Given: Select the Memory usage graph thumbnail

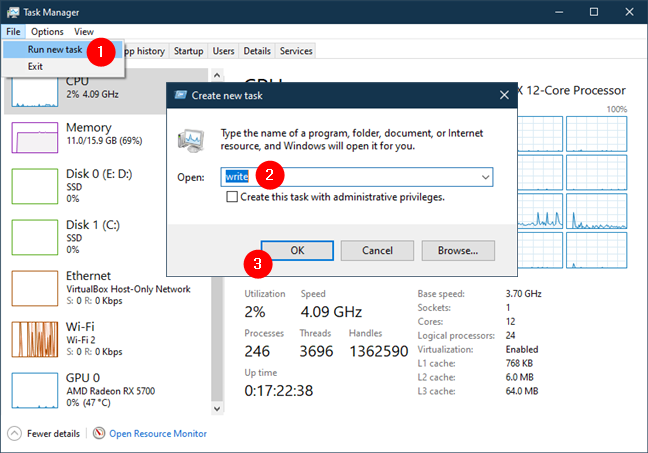Looking at the screenshot, I should click(x=33, y=138).
